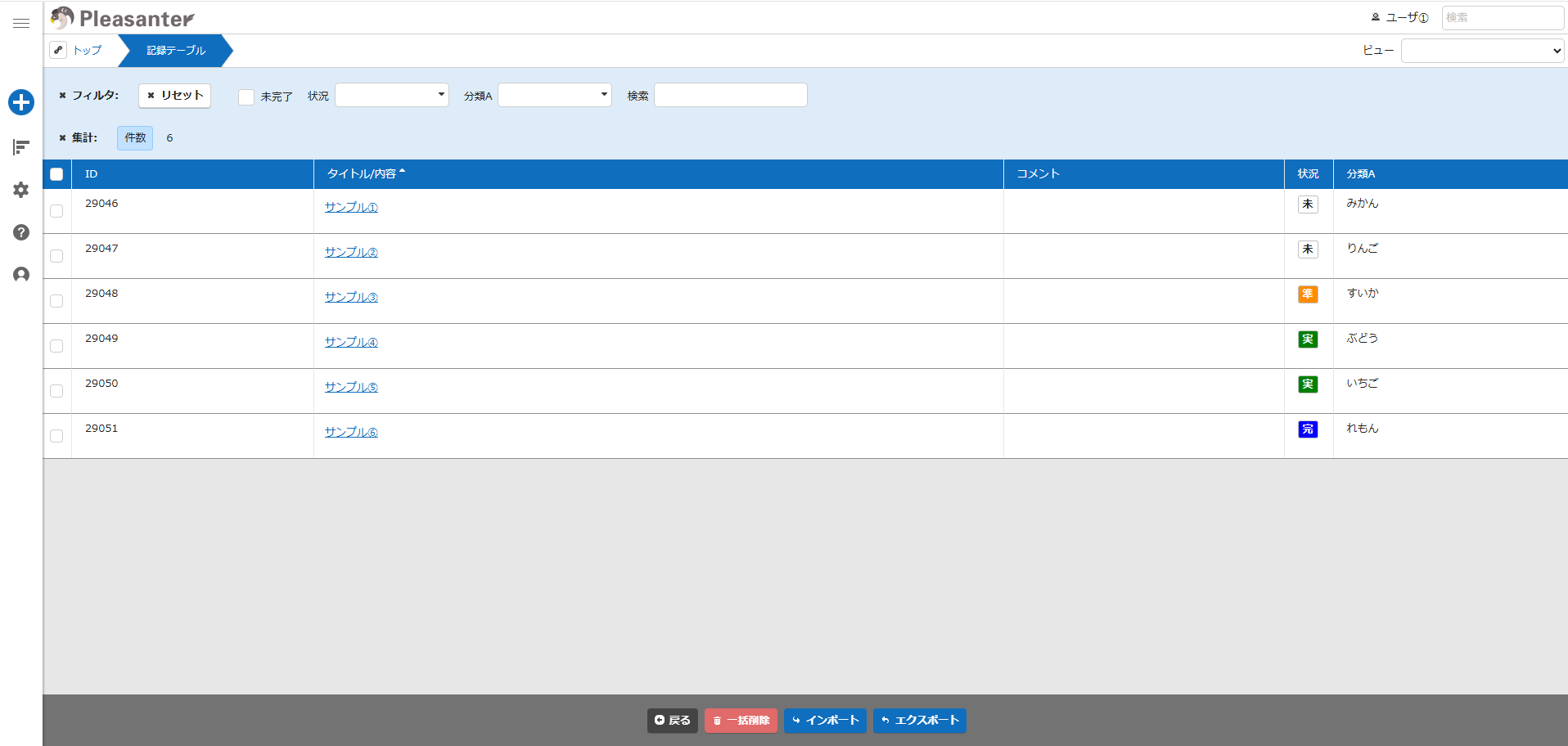The image size is (1568, 746).
Task: Open the ビュー view selector dropdown
Action: point(1483,51)
